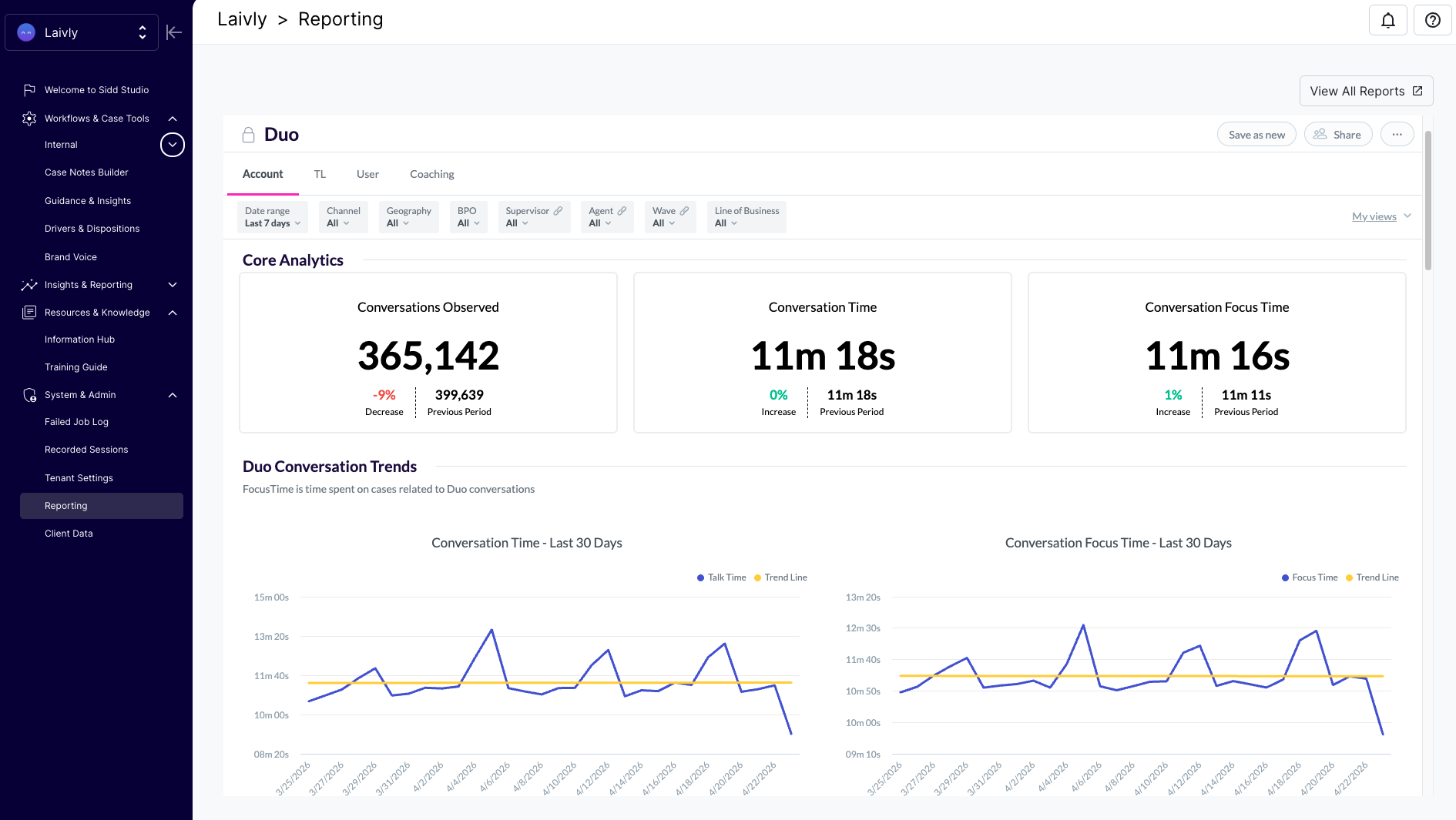Image resolution: width=1456 pixels, height=820 pixels.
Task: Toggle Talk Time series in chart legend
Action: (721, 577)
